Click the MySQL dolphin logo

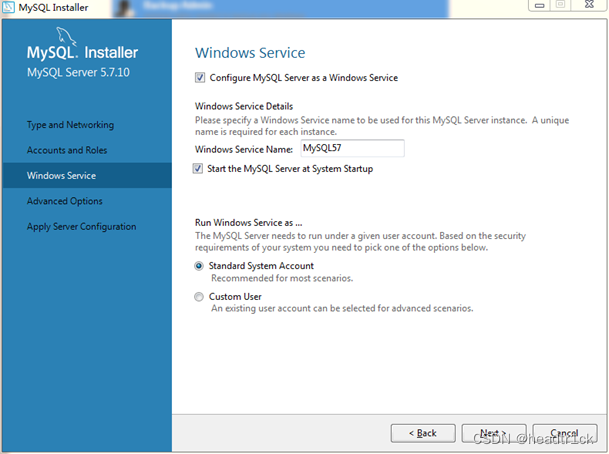pos(66,36)
